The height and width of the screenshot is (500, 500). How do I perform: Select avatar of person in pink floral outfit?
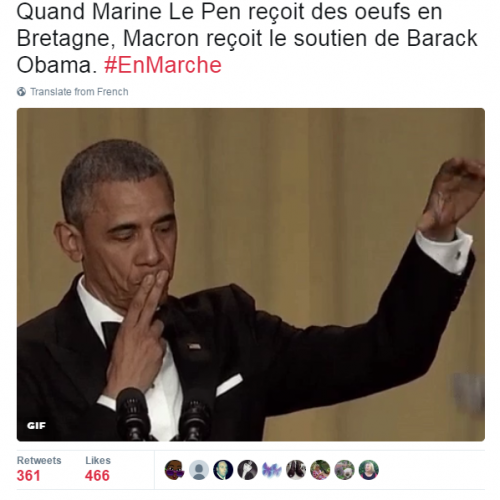[x=320, y=470]
